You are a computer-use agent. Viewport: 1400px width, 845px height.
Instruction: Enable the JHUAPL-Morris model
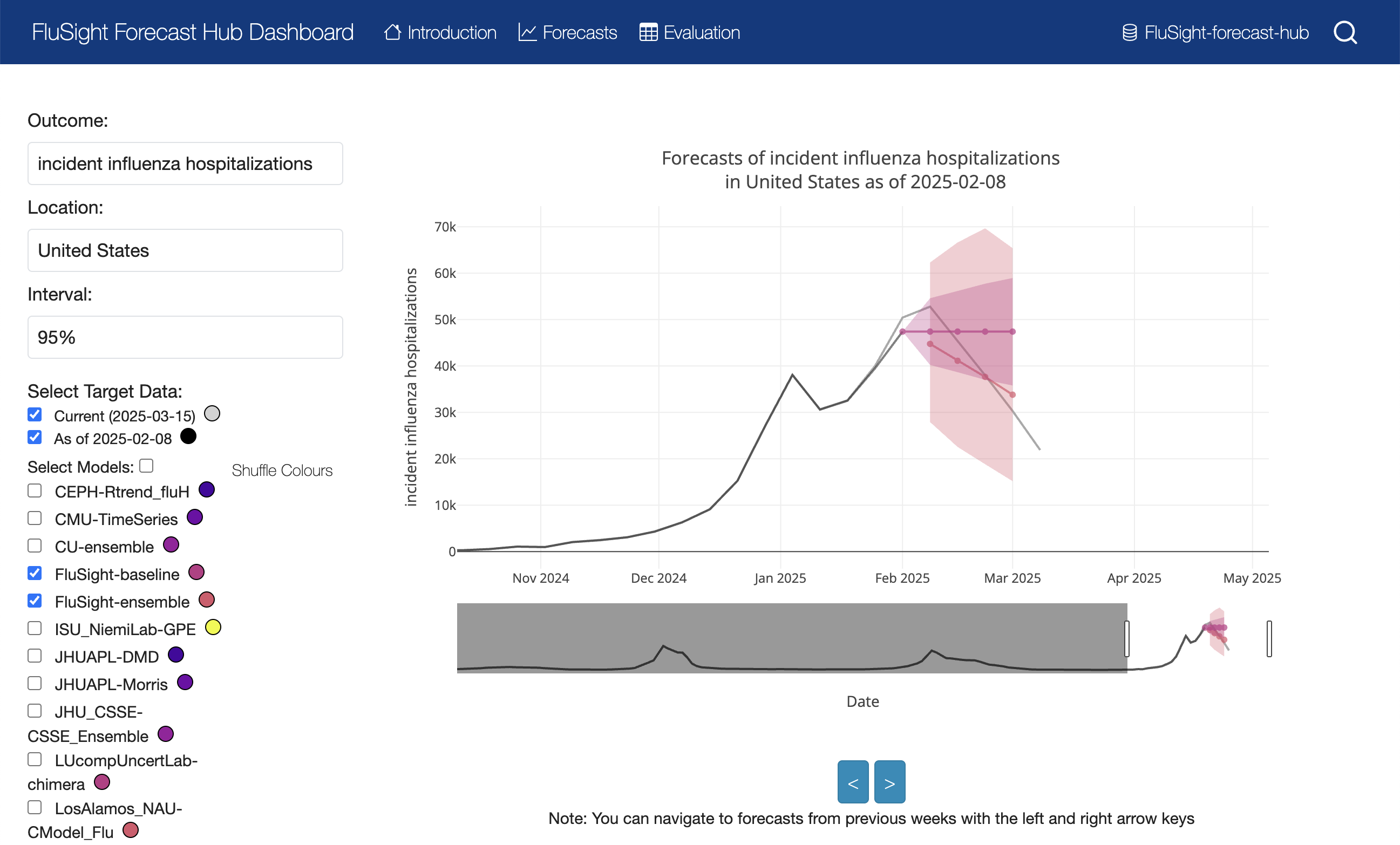click(x=35, y=683)
